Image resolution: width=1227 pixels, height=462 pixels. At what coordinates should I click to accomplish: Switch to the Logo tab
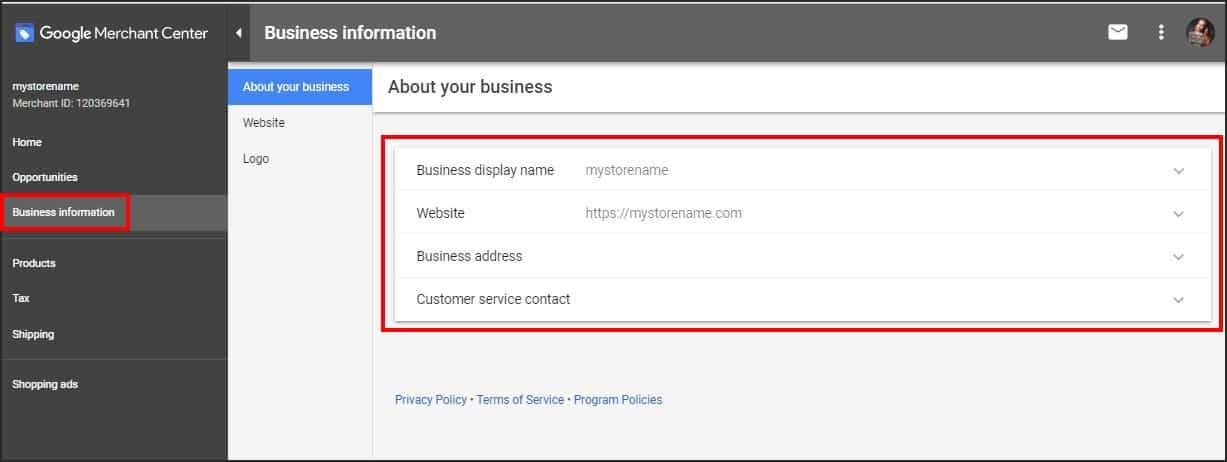tap(256, 159)
